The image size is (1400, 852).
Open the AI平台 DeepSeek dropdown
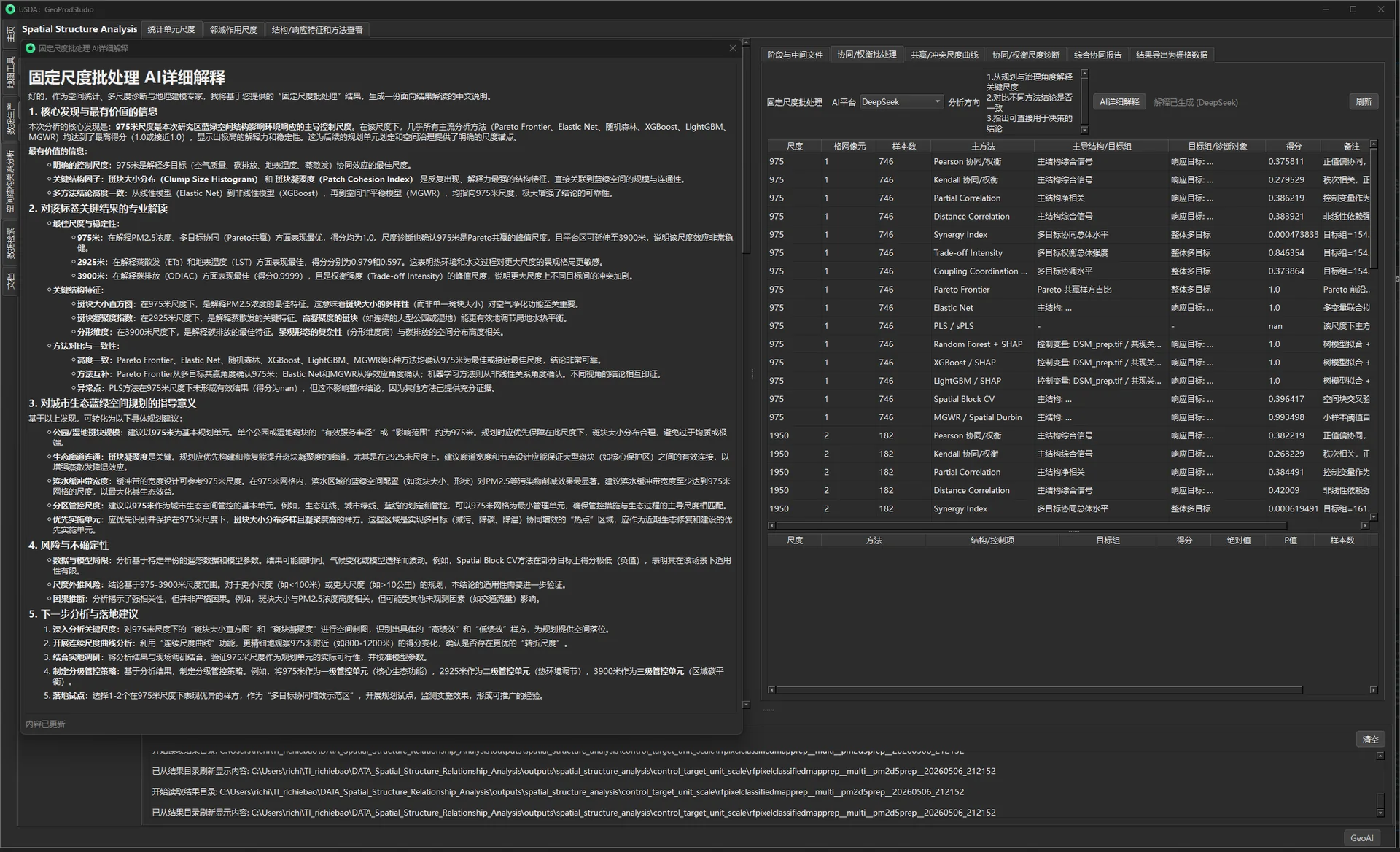pyautogui.click(x=901, y=102)
